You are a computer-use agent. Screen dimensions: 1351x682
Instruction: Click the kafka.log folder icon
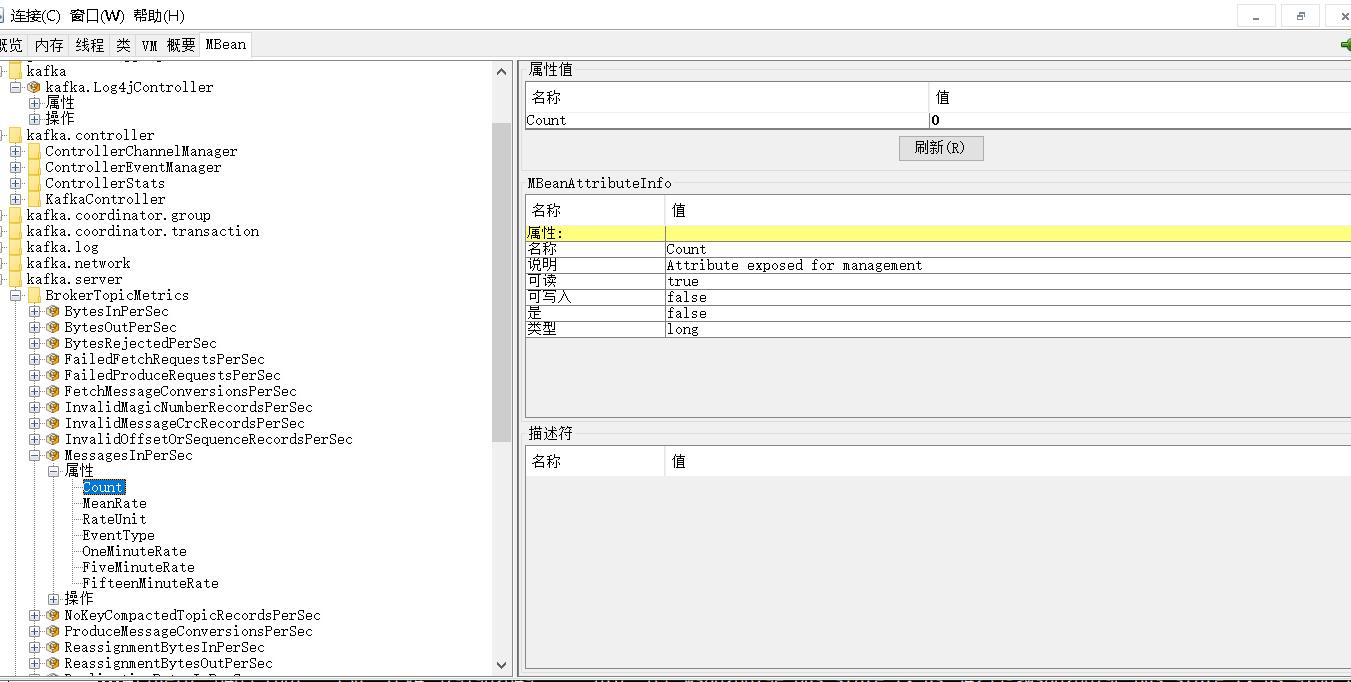tap(15, 247)
